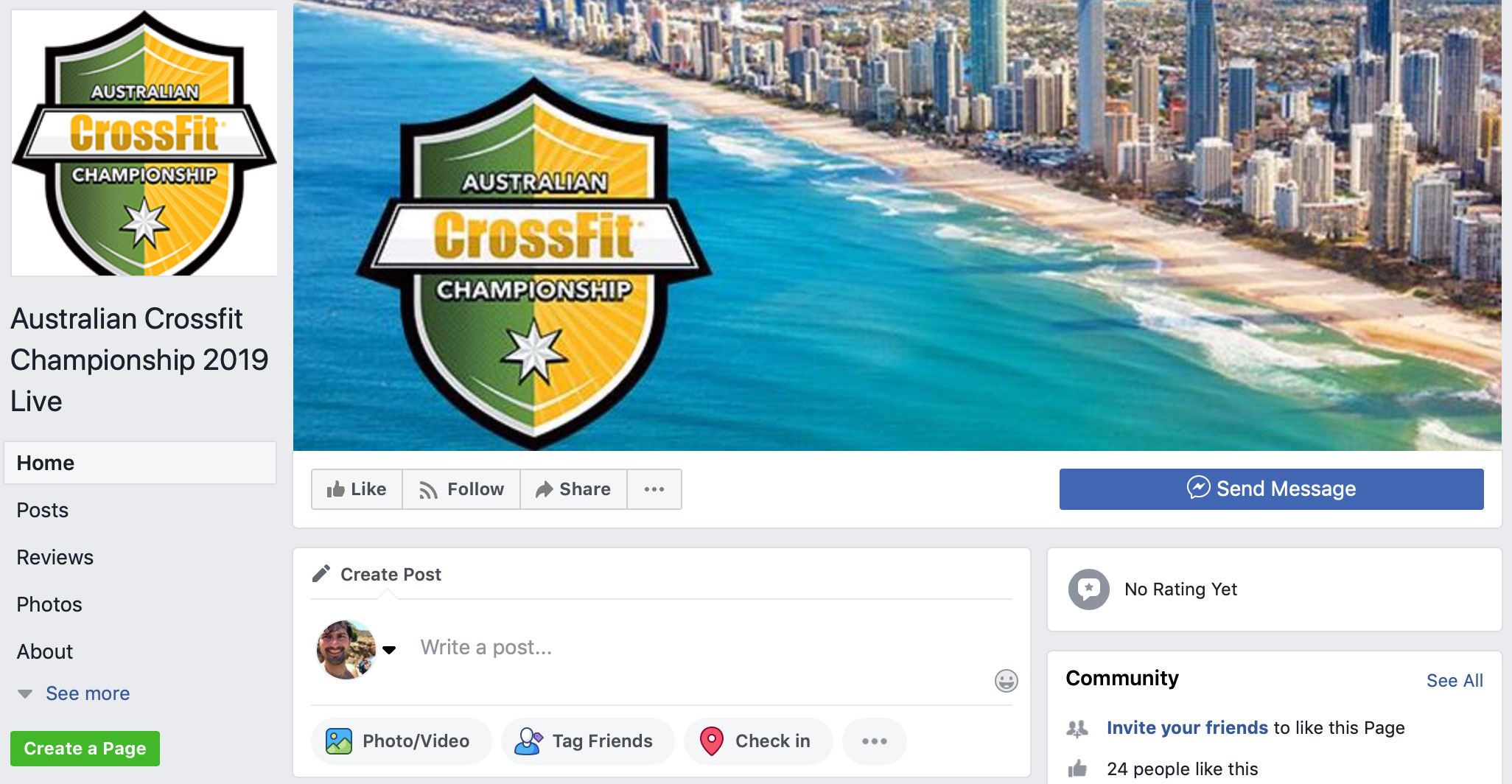Click the Photo/Video picture icon
The height and width of the screenshot is (784, 1512).
(x=339, y=741)
